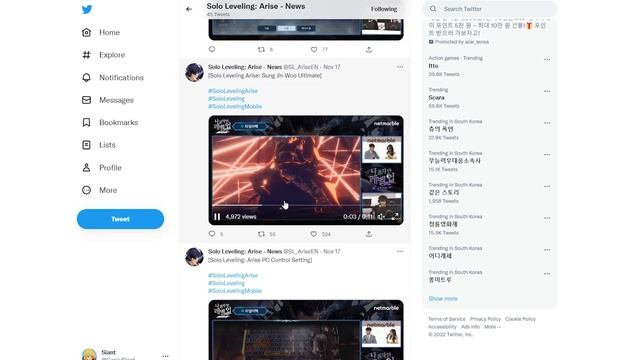Open Privacy Policy link

485,319
